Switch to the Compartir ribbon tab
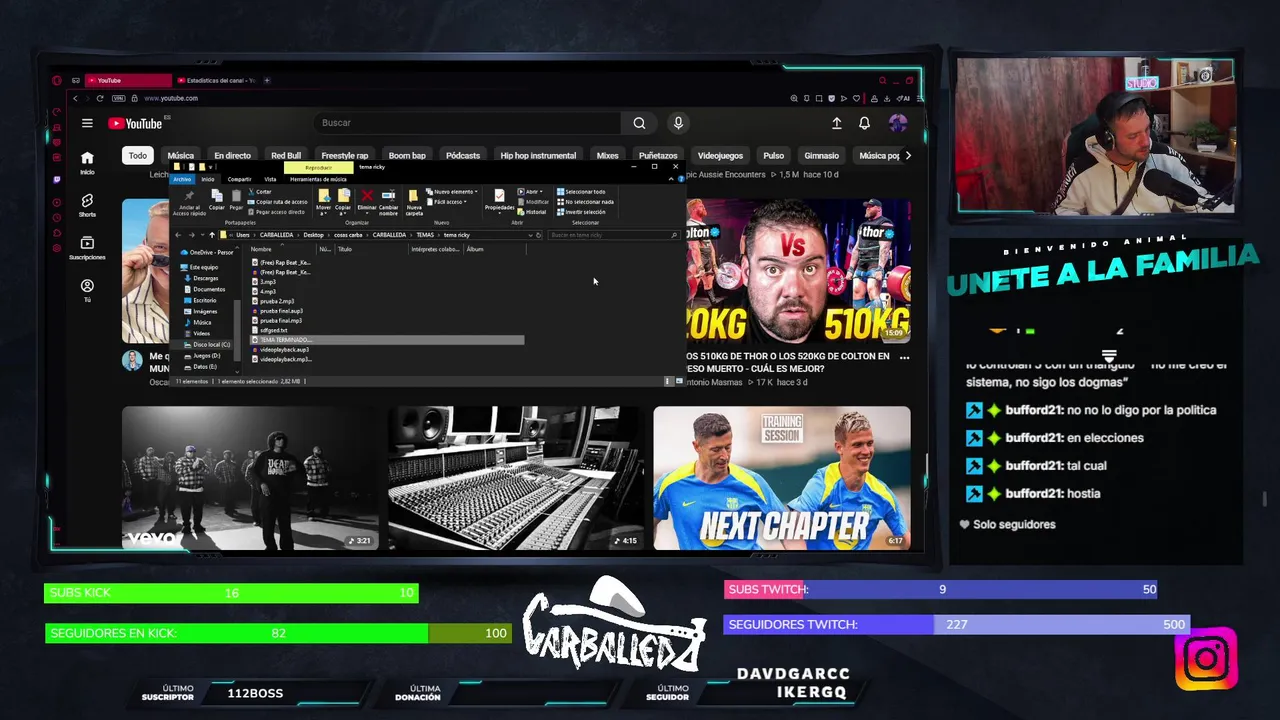 pyautogui.click(x=240, y=179)
